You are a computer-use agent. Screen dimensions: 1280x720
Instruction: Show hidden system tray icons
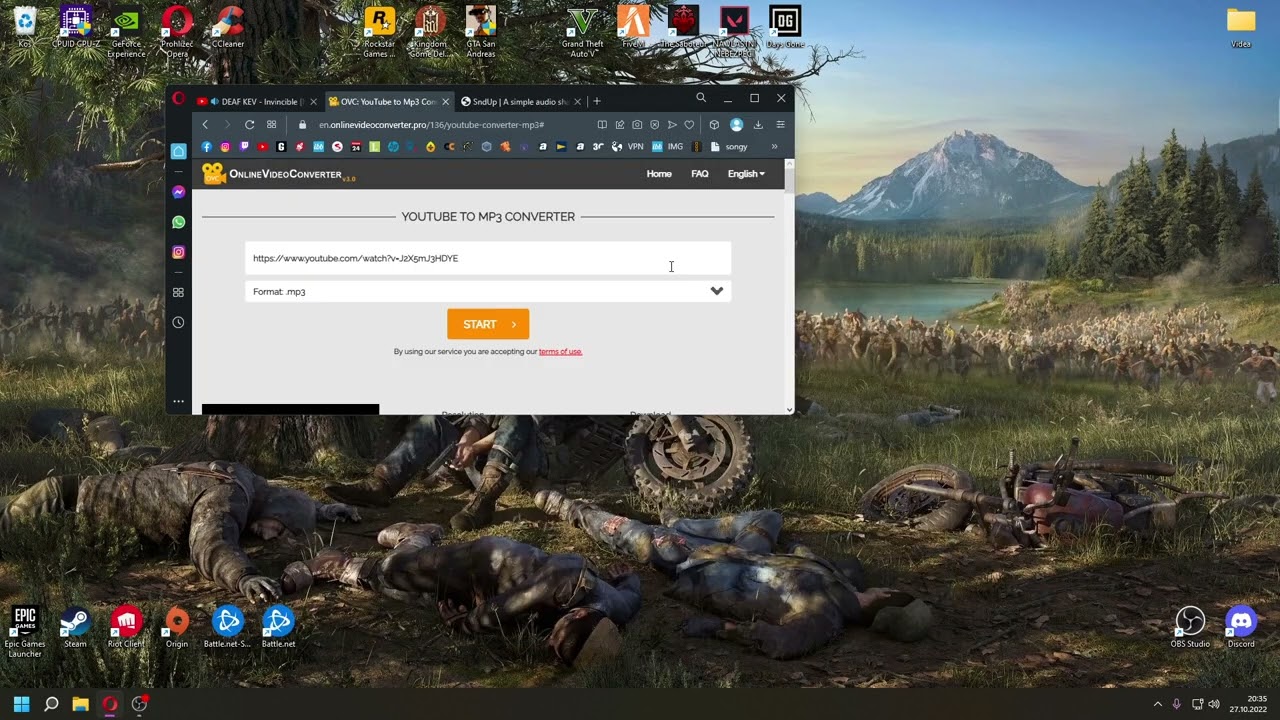(x=1158, y=704)
